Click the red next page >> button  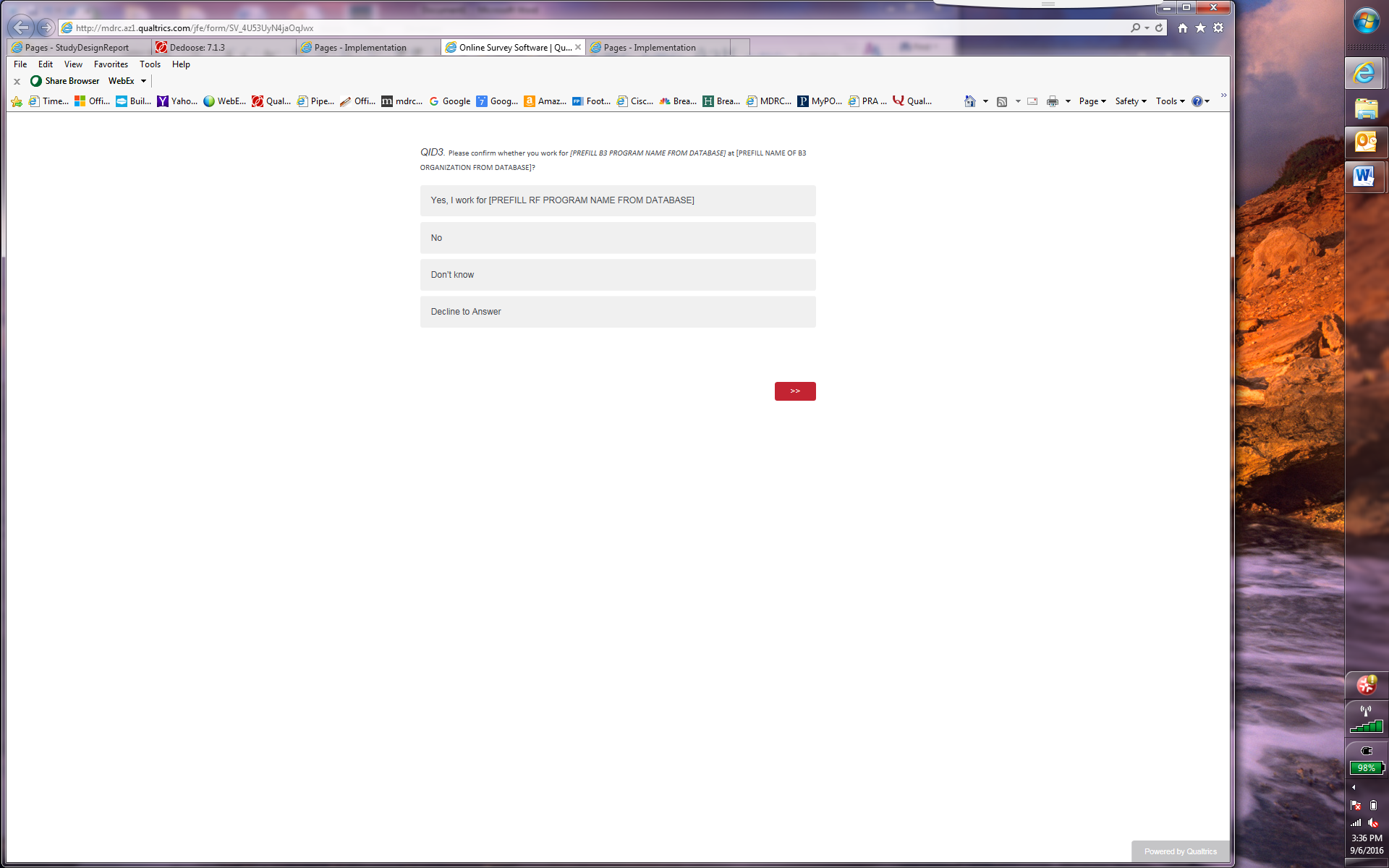coord(794,391)
